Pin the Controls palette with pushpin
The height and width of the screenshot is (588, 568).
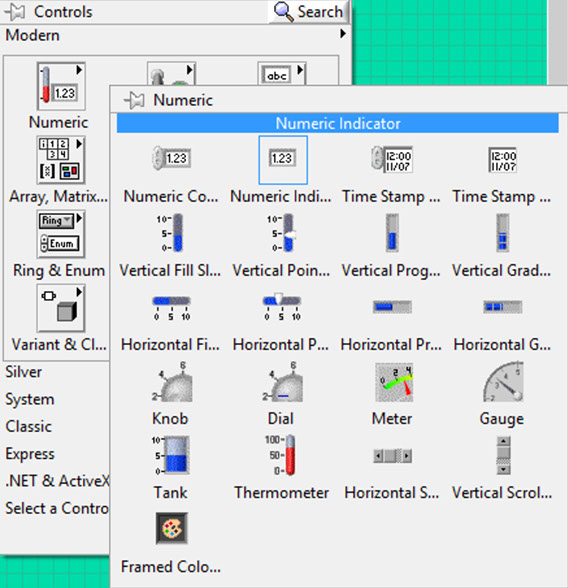(15, 12)
